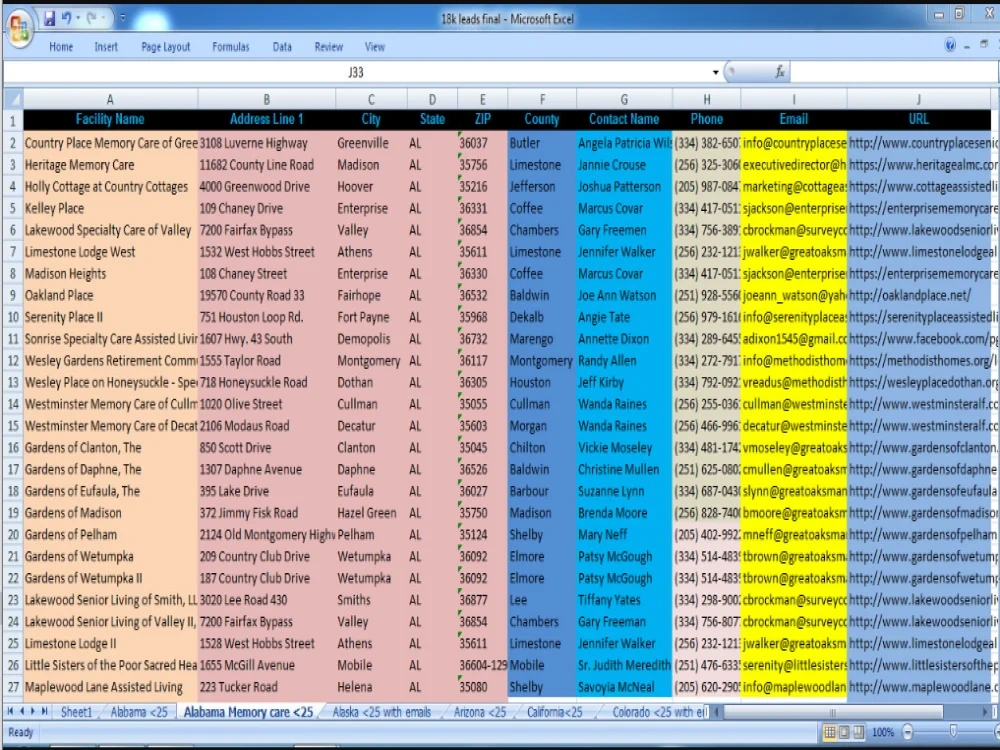Save the workbook from Quick Access toolbar

49,18
